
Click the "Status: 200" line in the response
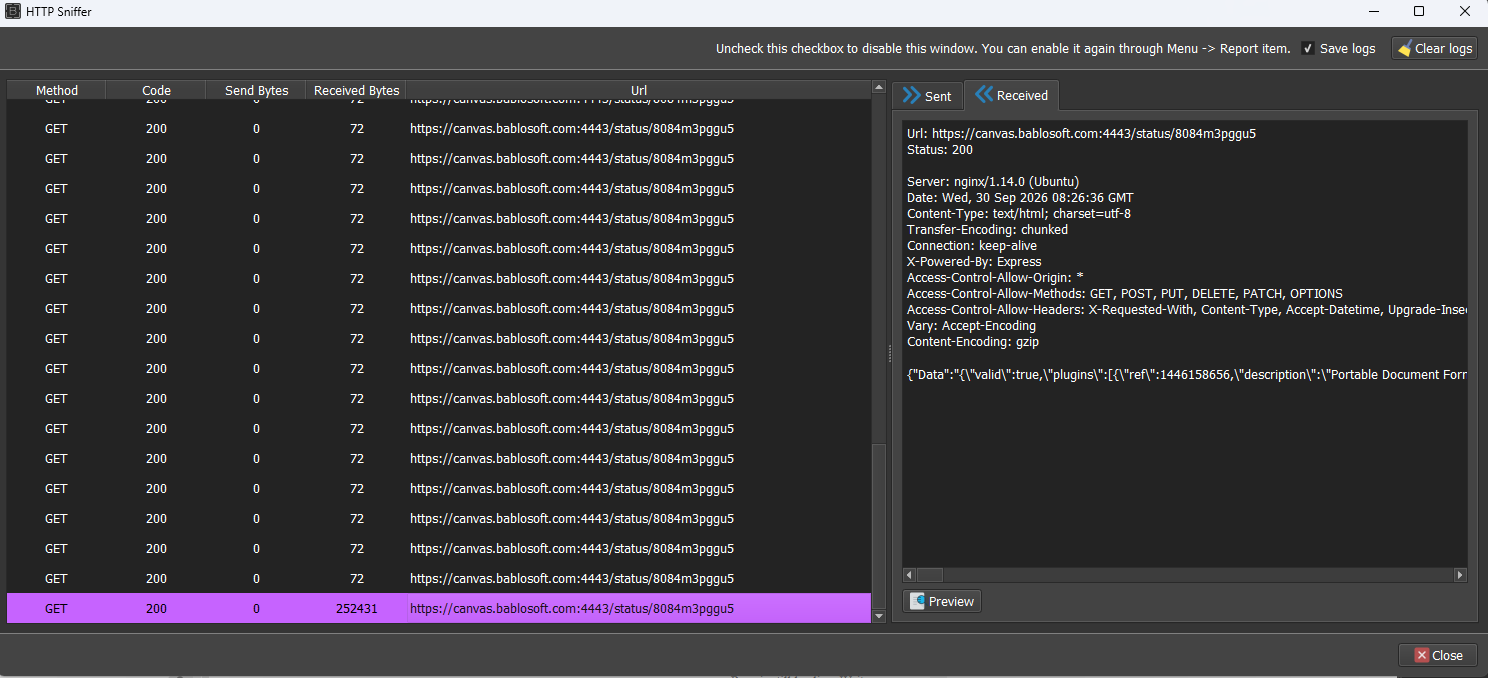point(939,150)
